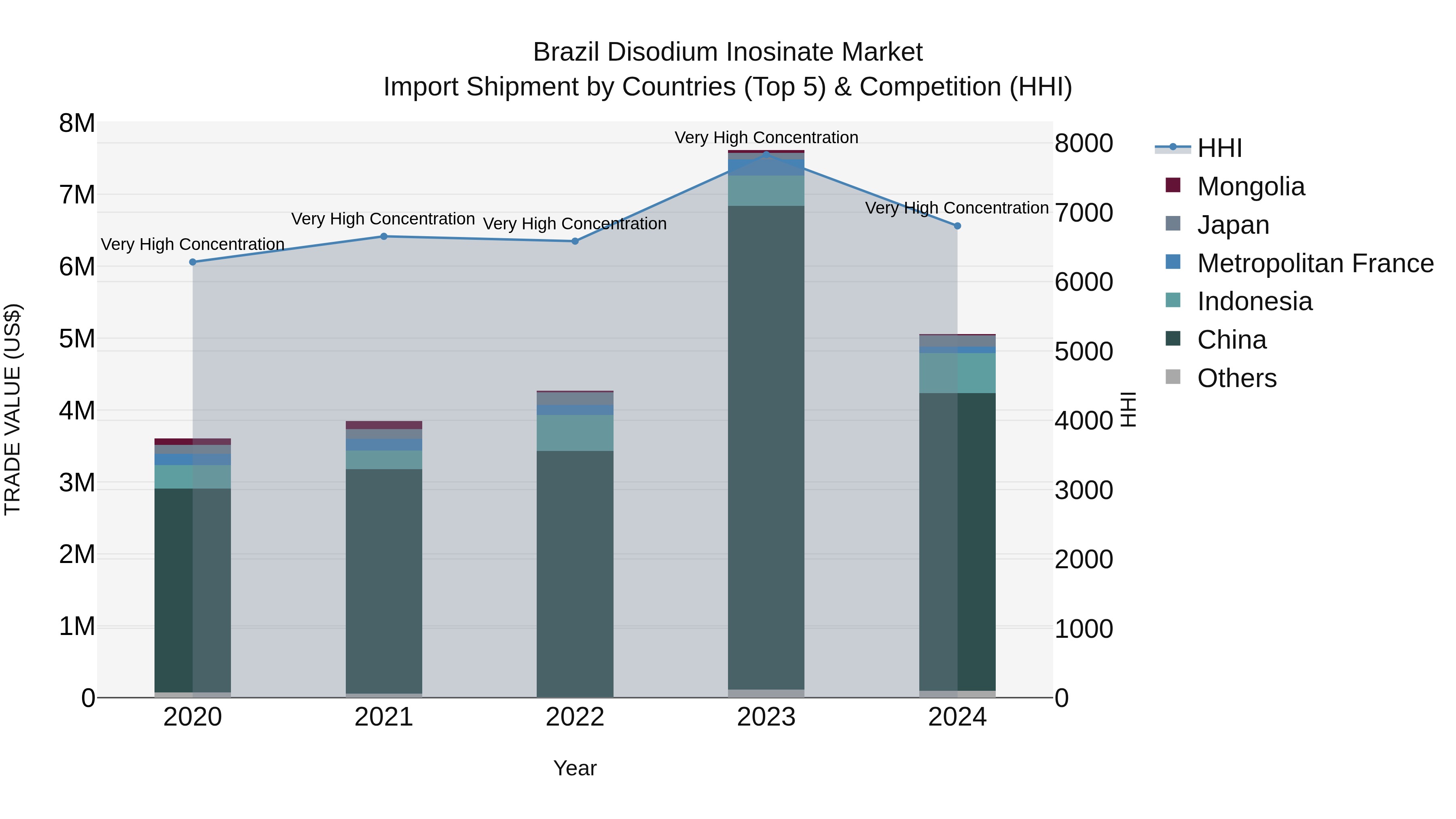This screenshot has height=819, width=1456.
Task: Click the 2024 HHI data point
Action: pos(957,226)
